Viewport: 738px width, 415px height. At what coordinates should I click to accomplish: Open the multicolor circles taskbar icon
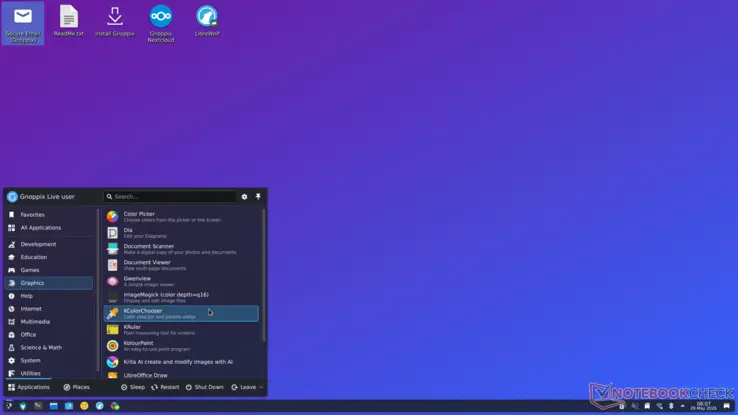point(115,406)
